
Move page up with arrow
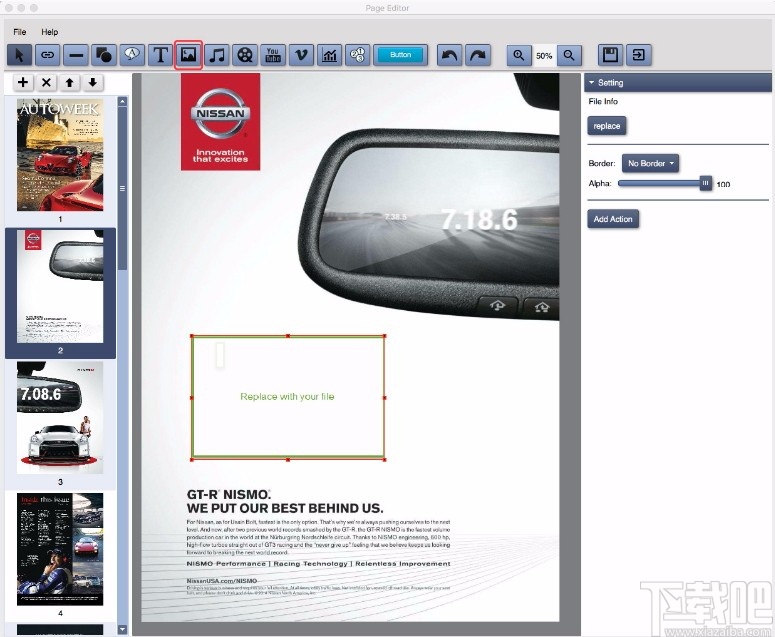(x=69, y=83)
